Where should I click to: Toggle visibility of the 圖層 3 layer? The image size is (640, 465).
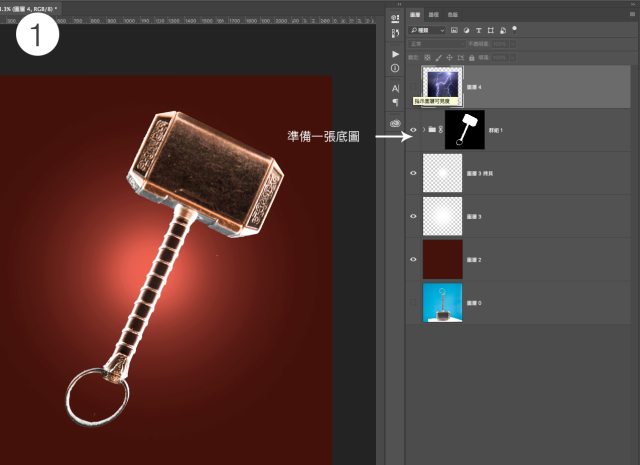414,215
